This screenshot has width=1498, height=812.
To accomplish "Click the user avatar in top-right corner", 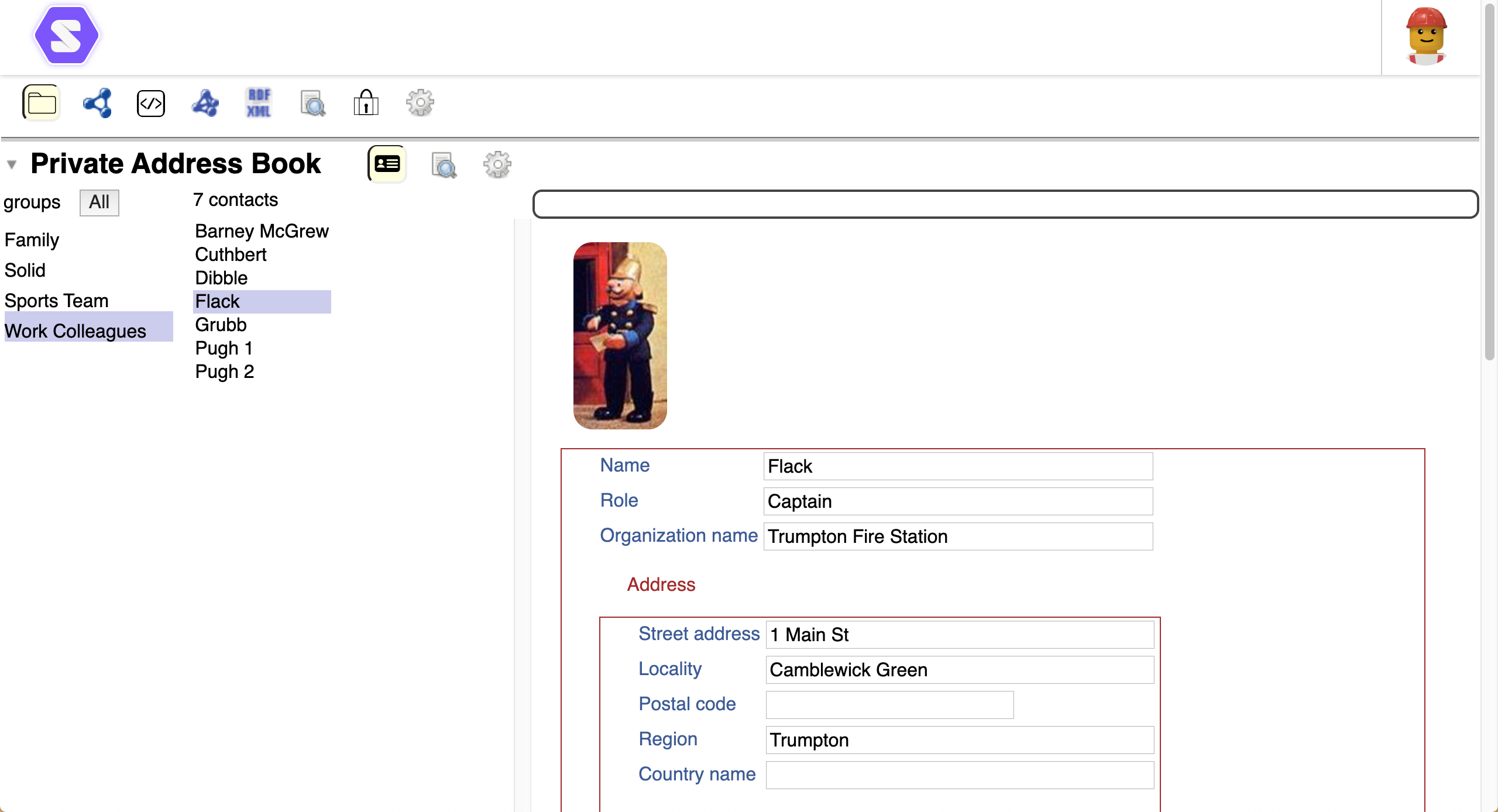I will [x=1426, y=36].
